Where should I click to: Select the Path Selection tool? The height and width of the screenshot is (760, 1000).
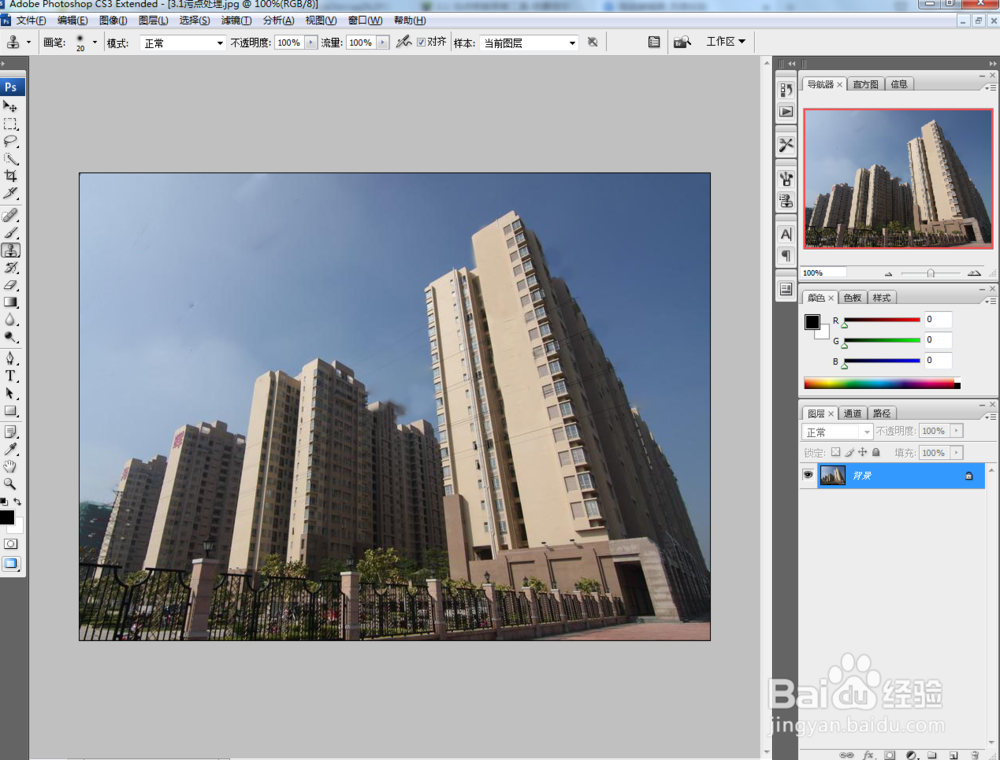10,393
